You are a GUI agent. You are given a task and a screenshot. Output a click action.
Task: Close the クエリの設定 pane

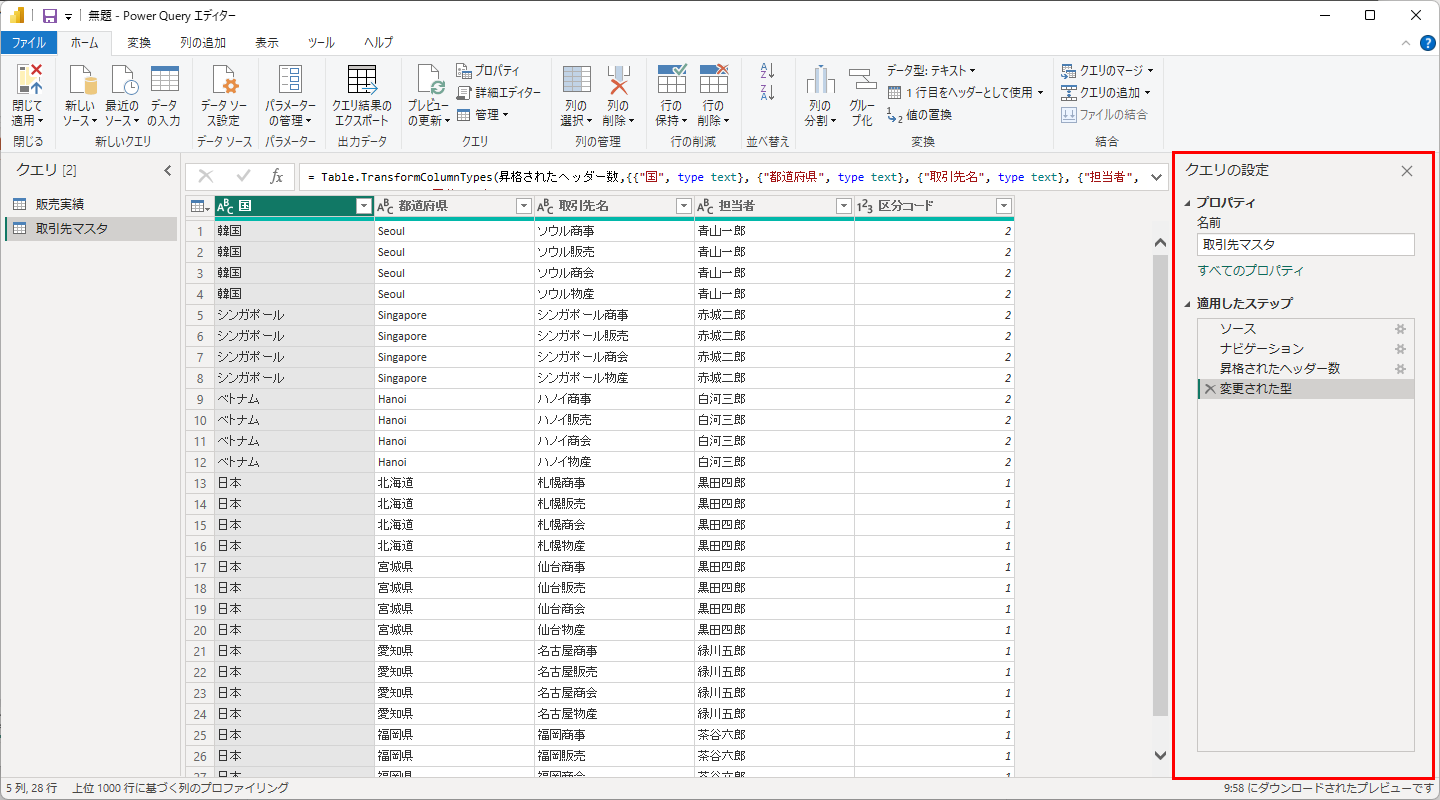(x=1407, y=171)
